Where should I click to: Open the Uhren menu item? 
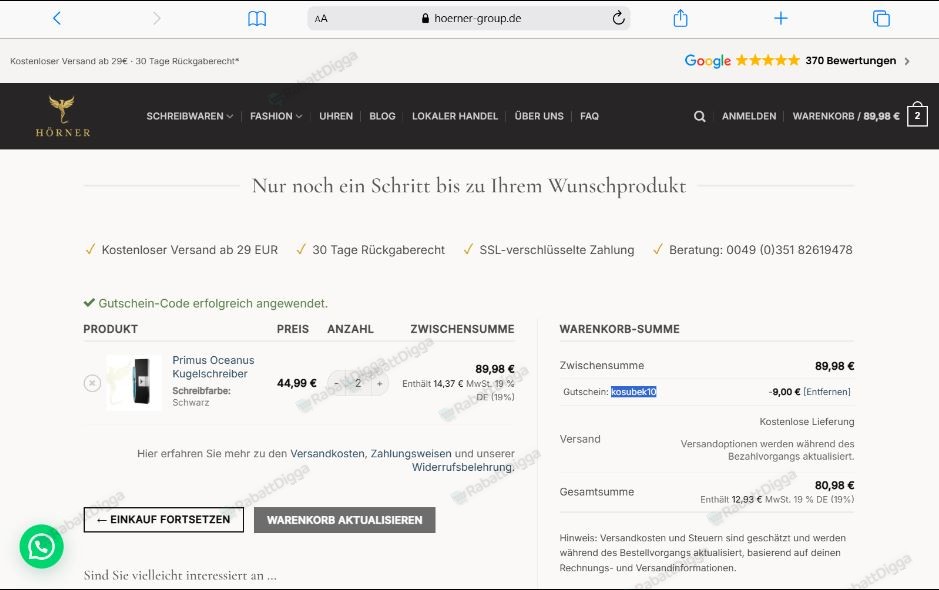(336, 116)
